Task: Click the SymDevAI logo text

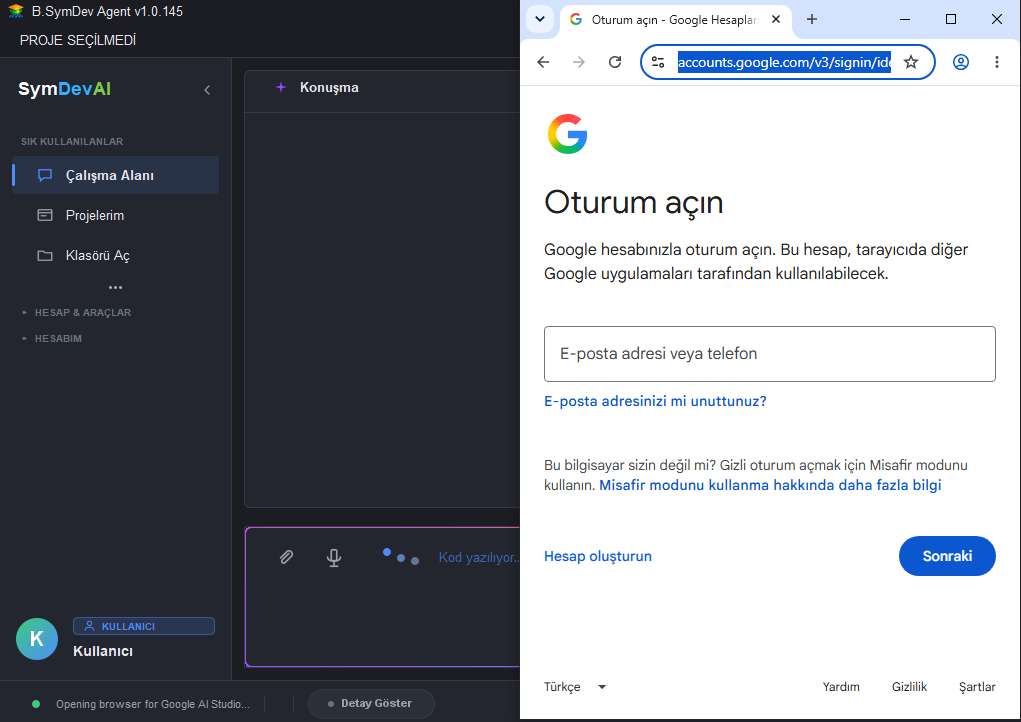Action: pos(64,89)
